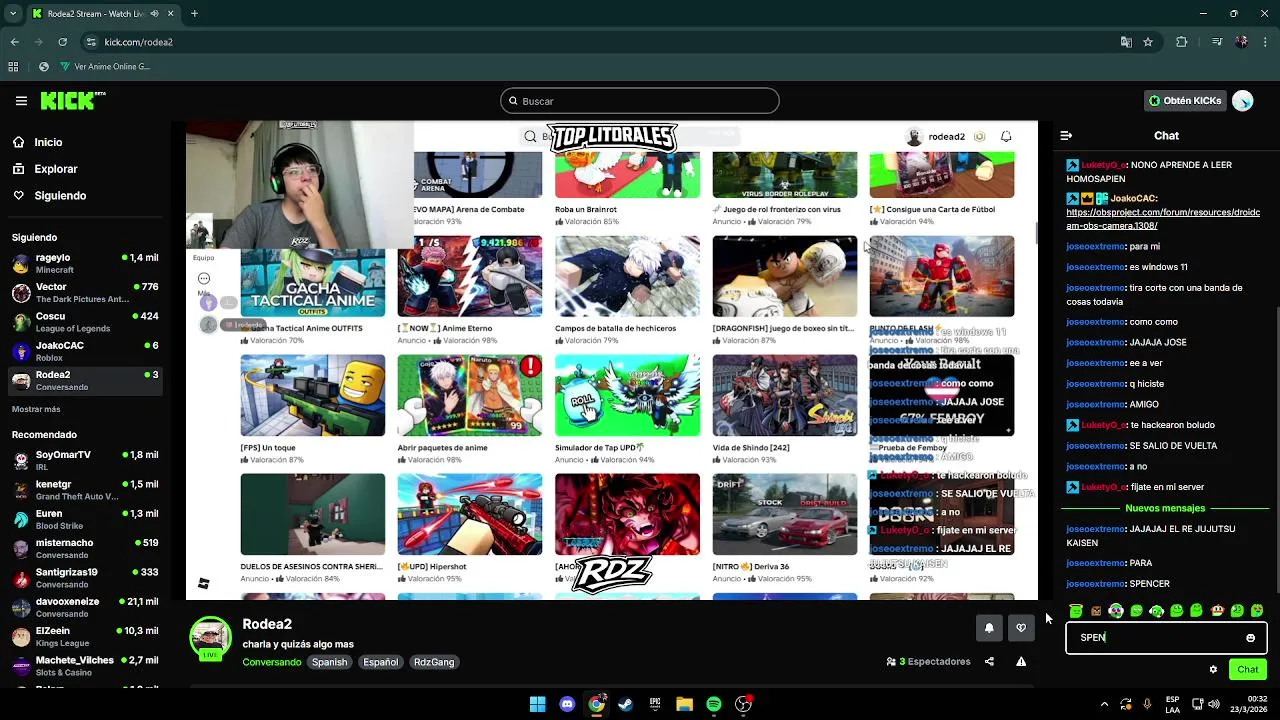Viewport: 1280px width, 720px height.
Task: Expand system tray hidden icons chevron
Action: point(1105,704)
